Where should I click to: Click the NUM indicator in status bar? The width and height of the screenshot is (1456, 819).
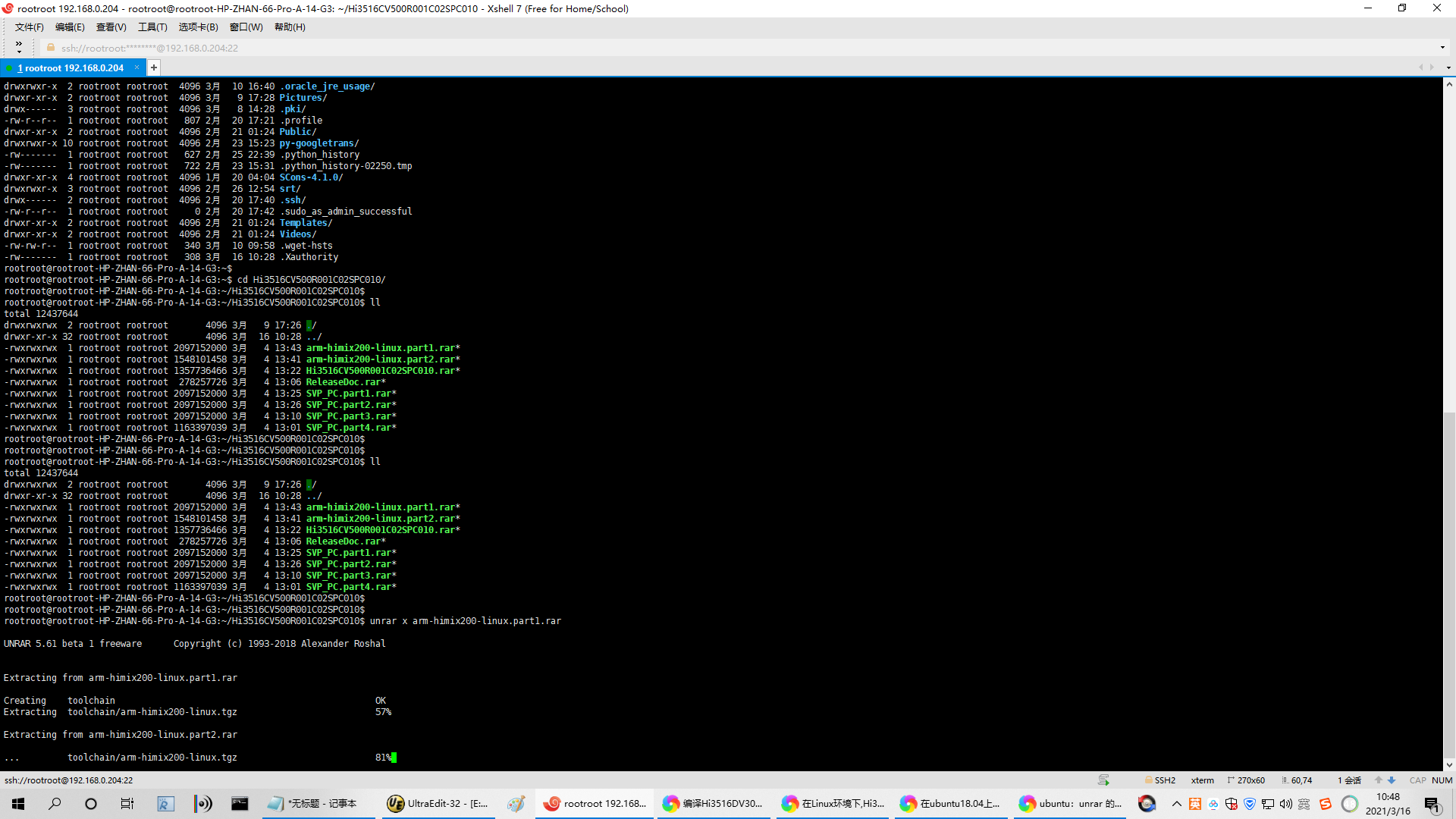[x=1442, y=780]
